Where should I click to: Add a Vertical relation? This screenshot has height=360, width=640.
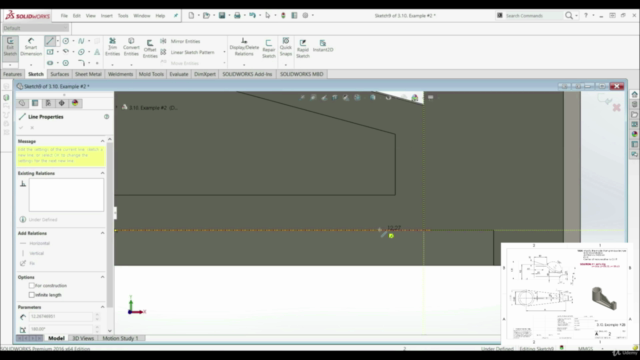pos(32,253)
